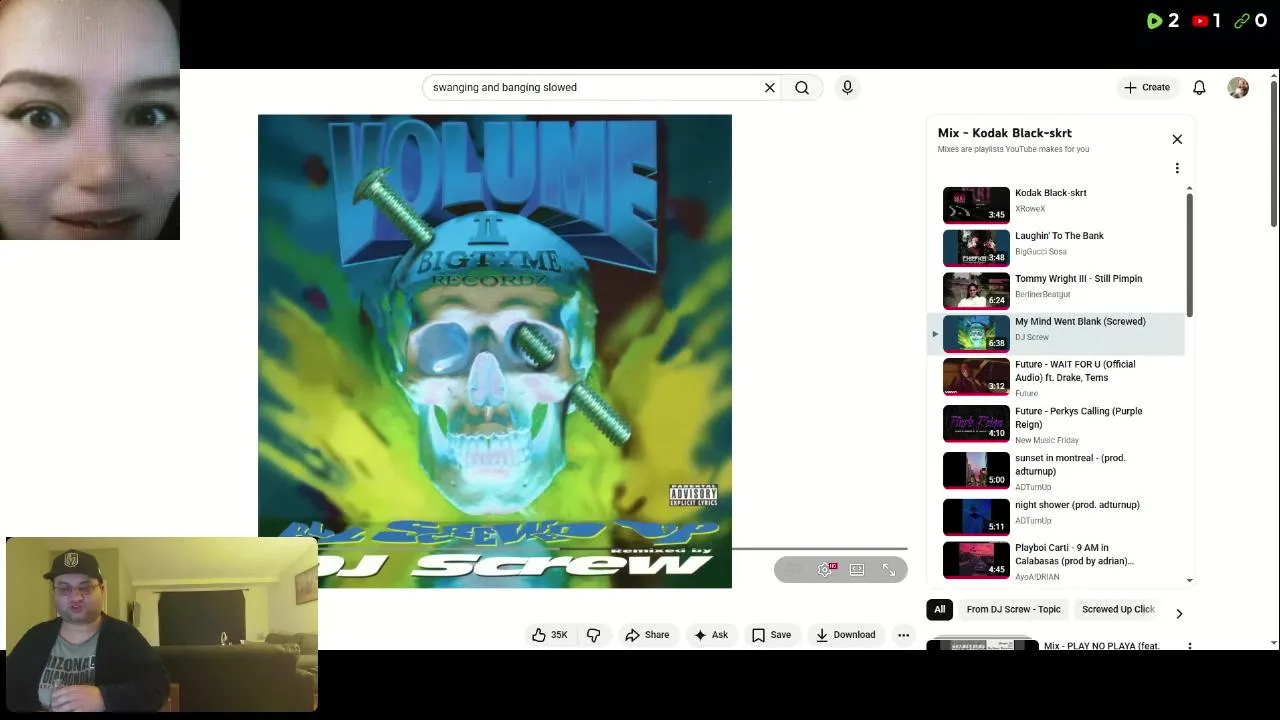1280x720 pixels.
Task: Click the BigGucci Sosa channel name
Action: (1041, 252)
